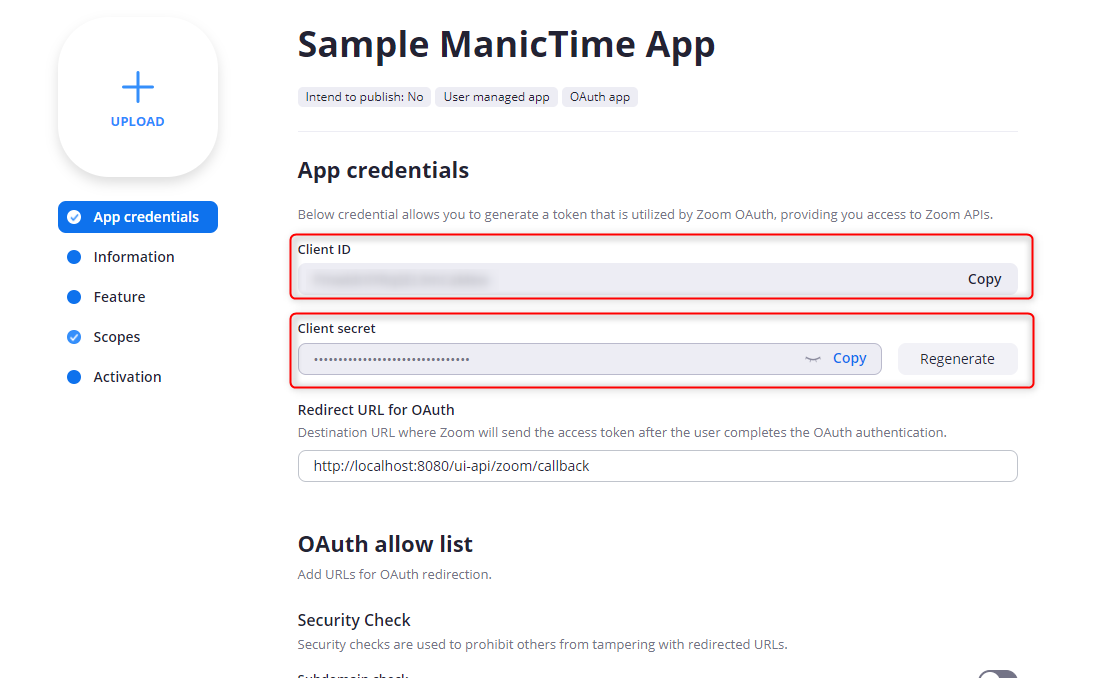Click the OAuth allow list heading
The width and height of the screenshot is (1105, 678).
coord(385,544)
